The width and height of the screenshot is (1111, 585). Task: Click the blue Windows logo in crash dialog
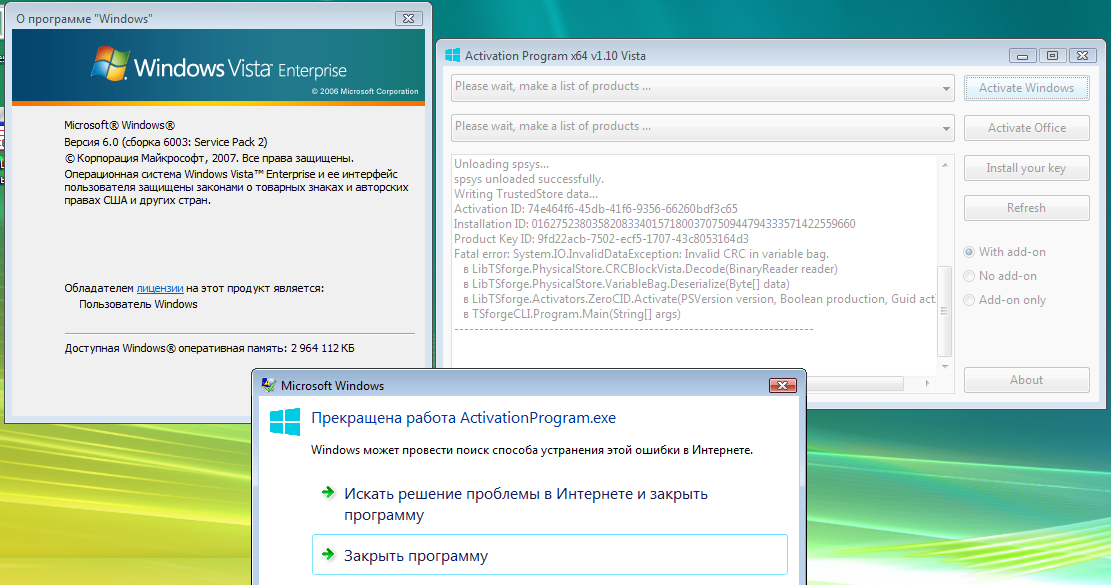point(285,421)
